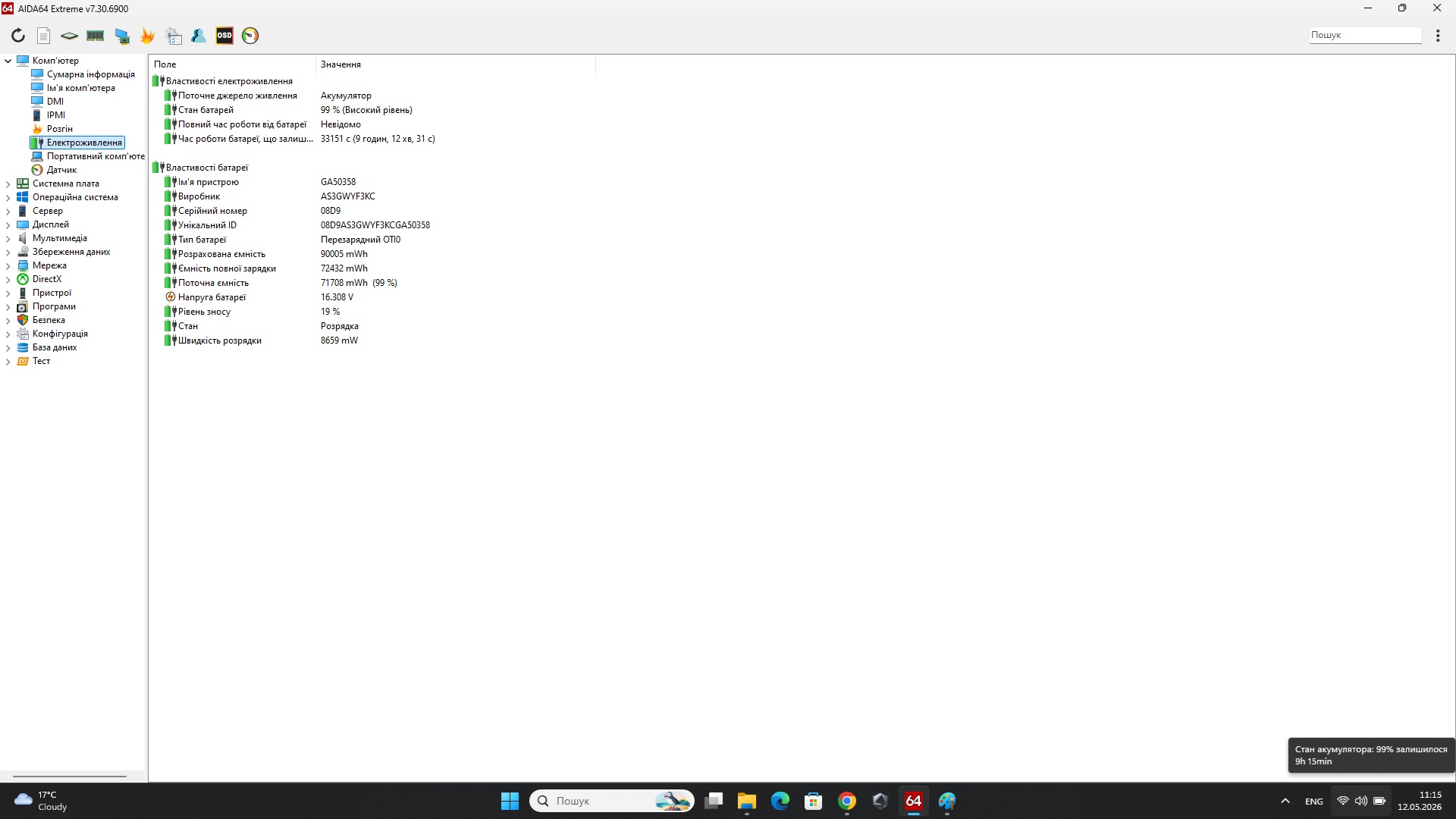The image size is (1456, 819).
Task: Open the Розгін tree item
Action: [x=59, y=129]
